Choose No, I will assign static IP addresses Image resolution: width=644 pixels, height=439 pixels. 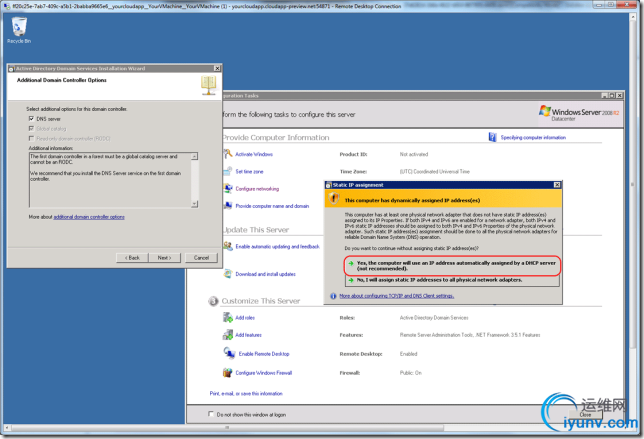[x=452, y=280]
